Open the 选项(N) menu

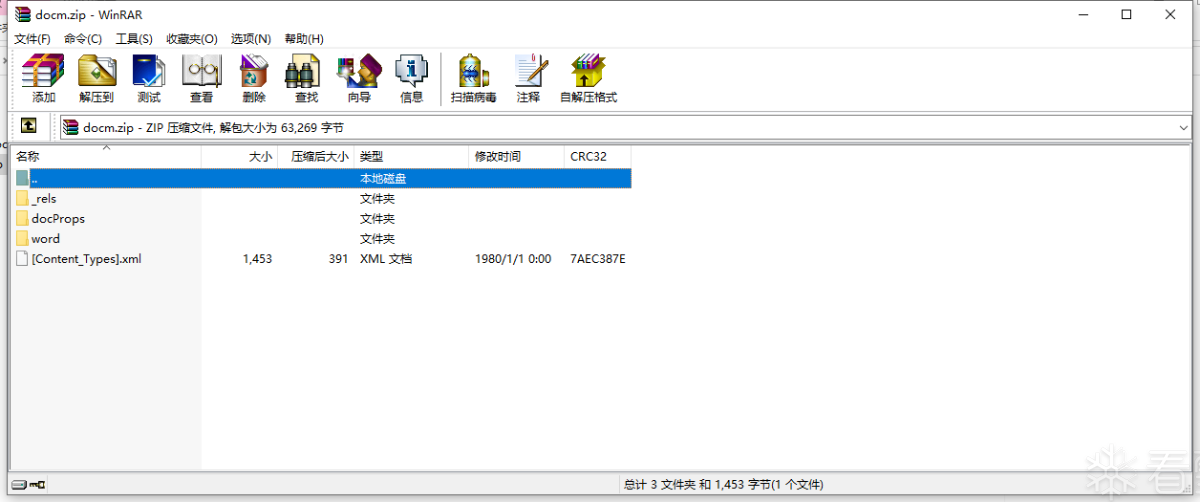pyautogui.click(x=251, y=39)
